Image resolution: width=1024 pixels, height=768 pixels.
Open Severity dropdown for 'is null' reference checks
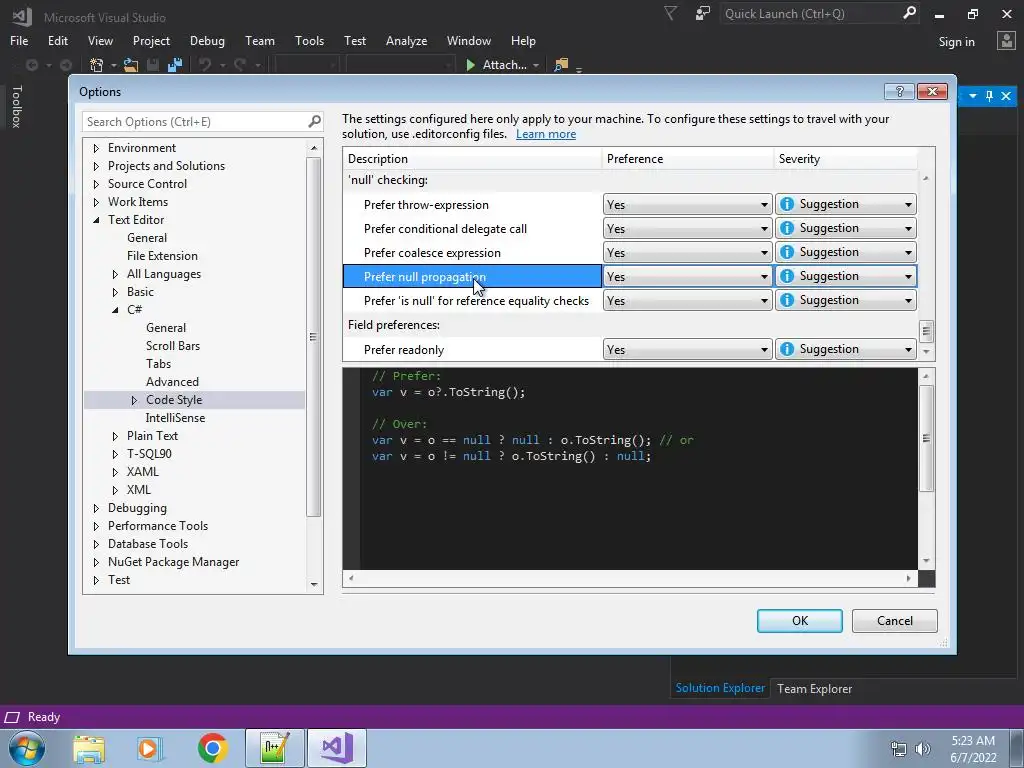coord(846,300)
